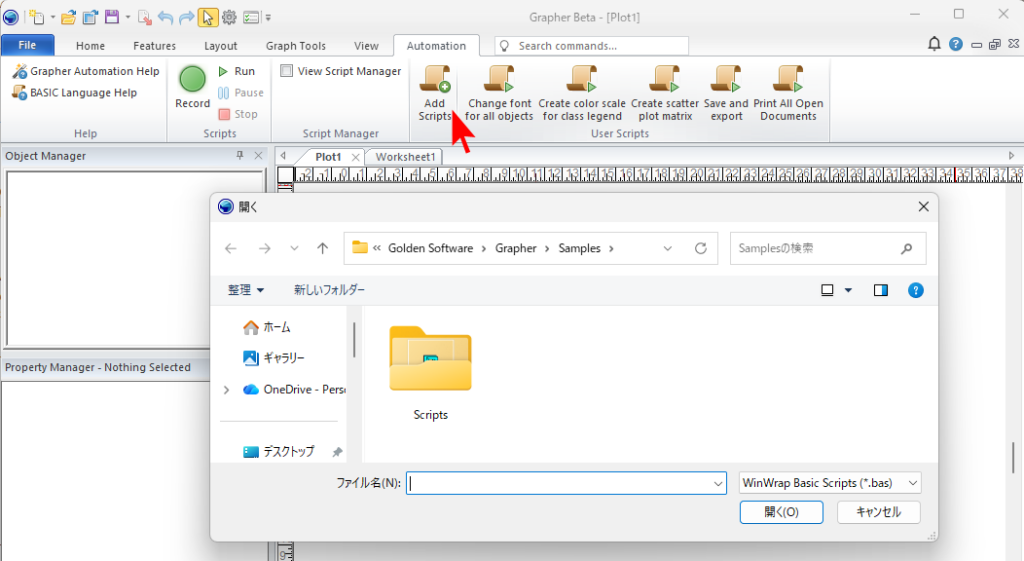Switch to the Home ribbon tab

90,46
